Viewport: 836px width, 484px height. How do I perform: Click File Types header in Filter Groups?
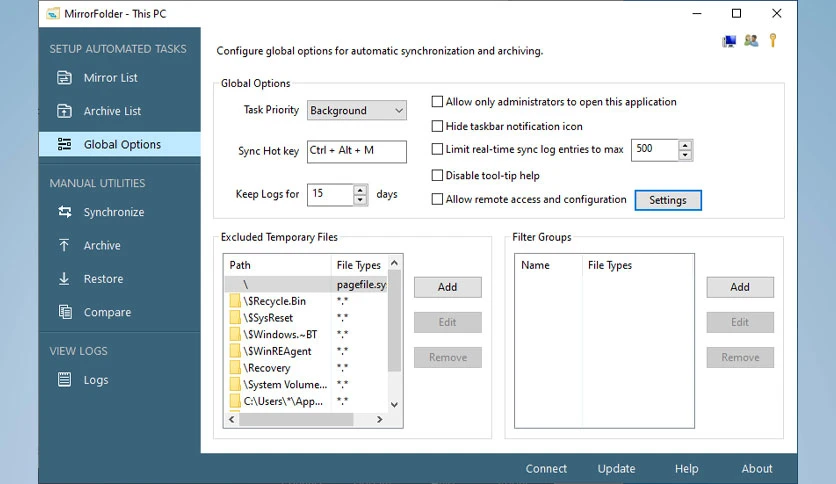(638, 265)
